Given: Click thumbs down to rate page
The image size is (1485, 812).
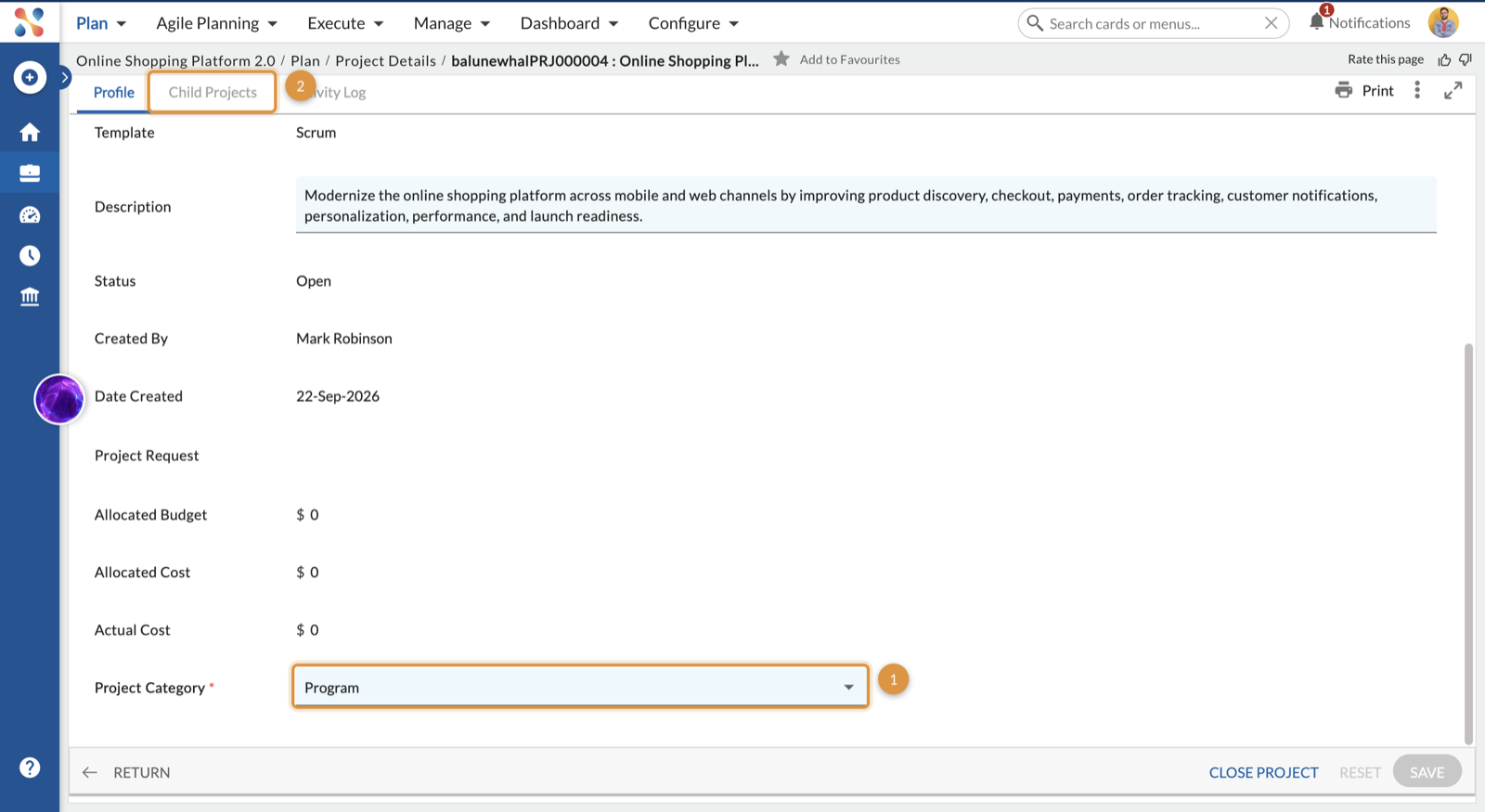Looking at the screenshot, I should [x=1466, y=59].
